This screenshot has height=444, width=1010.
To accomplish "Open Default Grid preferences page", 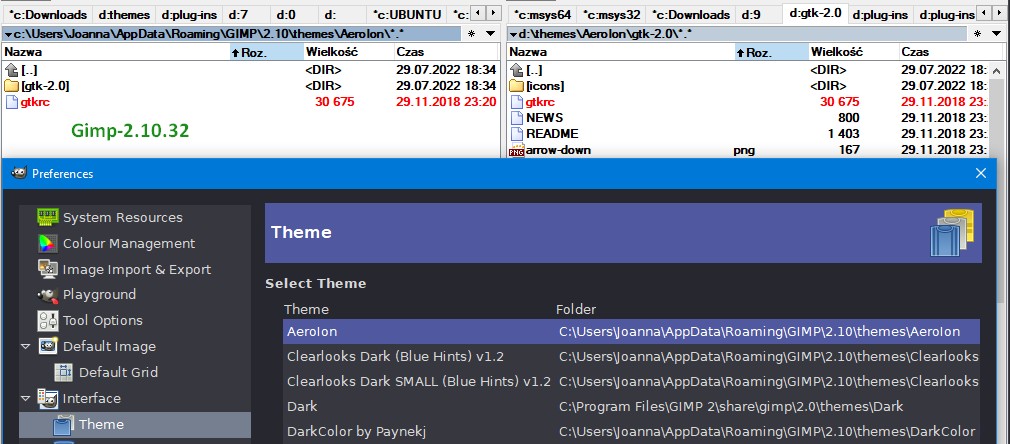I will [x=118, y=372].
